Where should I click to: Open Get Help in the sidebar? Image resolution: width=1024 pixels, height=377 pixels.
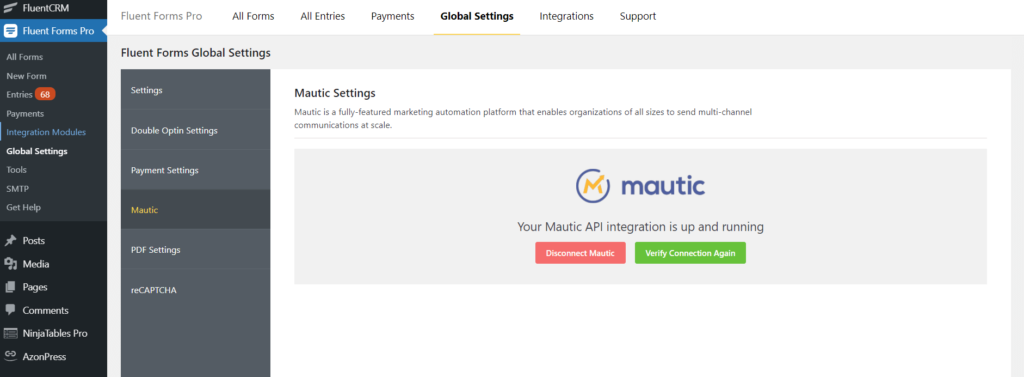click(24, 207)
